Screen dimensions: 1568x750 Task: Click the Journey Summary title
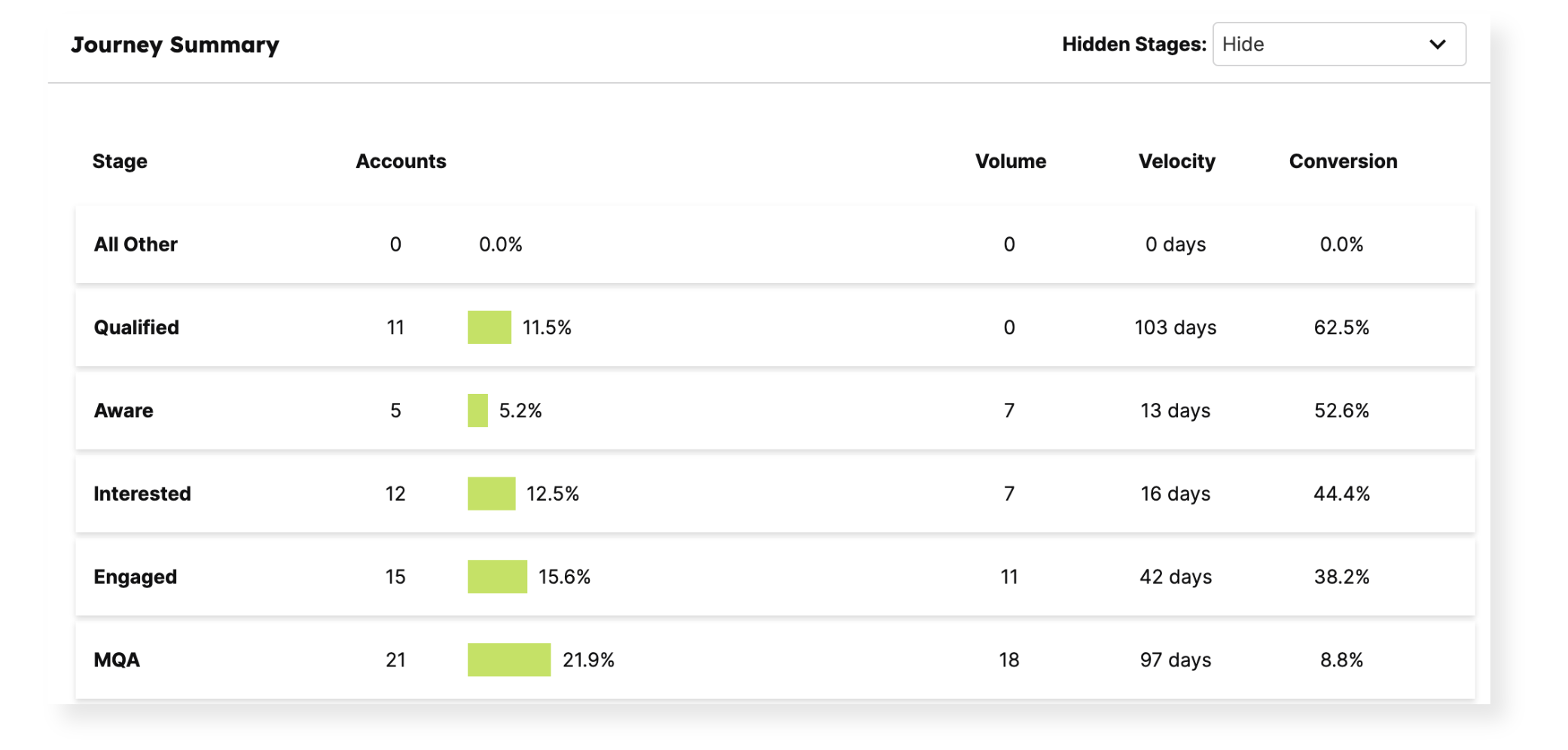click(175, 45)
